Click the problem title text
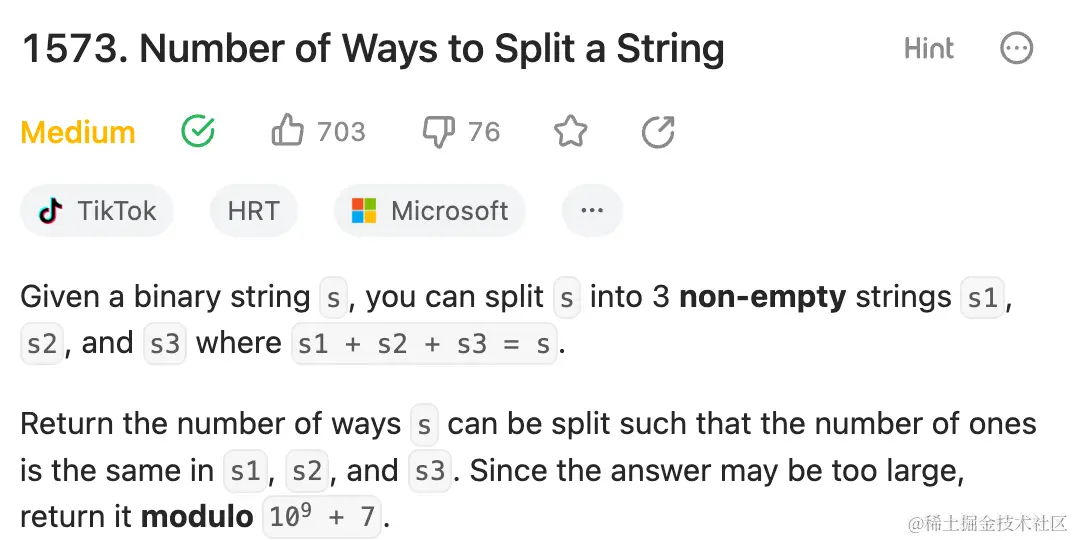Viewport: 1074px width, 540px height. [x=373, y=49]
